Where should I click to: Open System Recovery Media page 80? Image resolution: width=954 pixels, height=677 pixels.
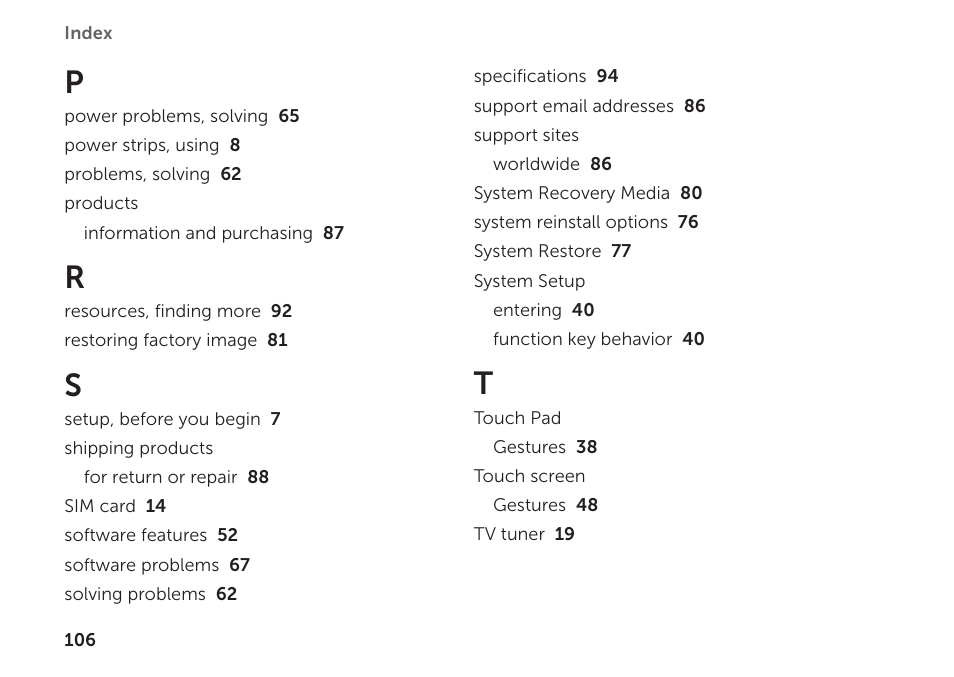tap(588, 193)
